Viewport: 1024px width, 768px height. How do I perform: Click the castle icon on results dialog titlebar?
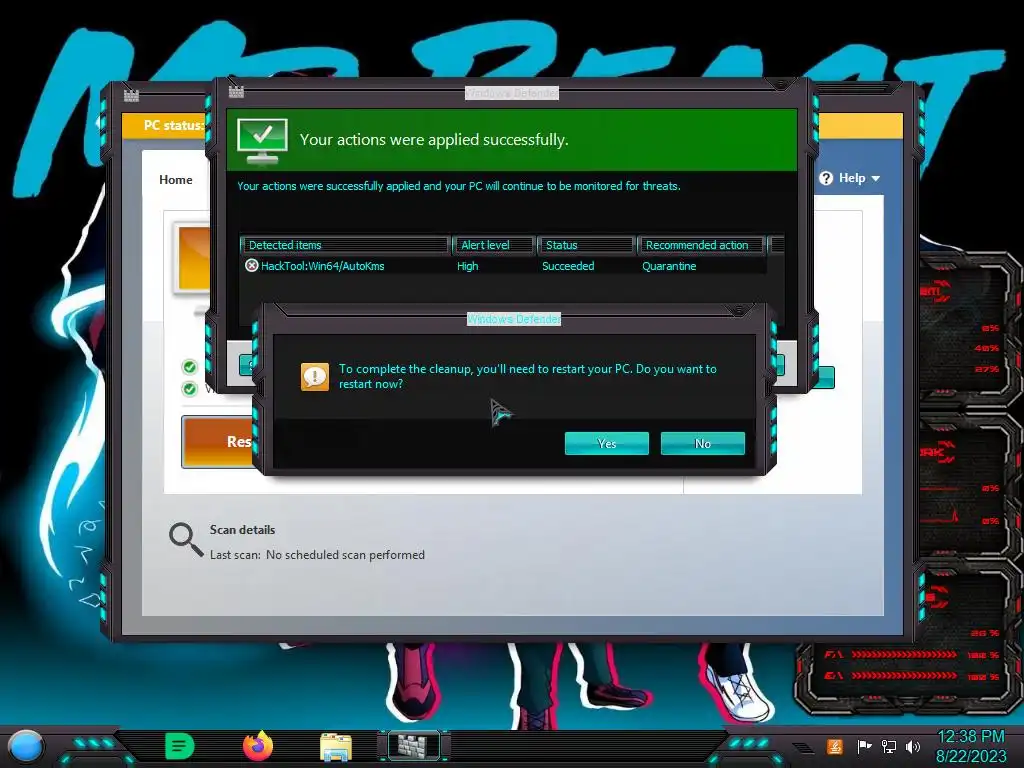(x=236, y=91)
